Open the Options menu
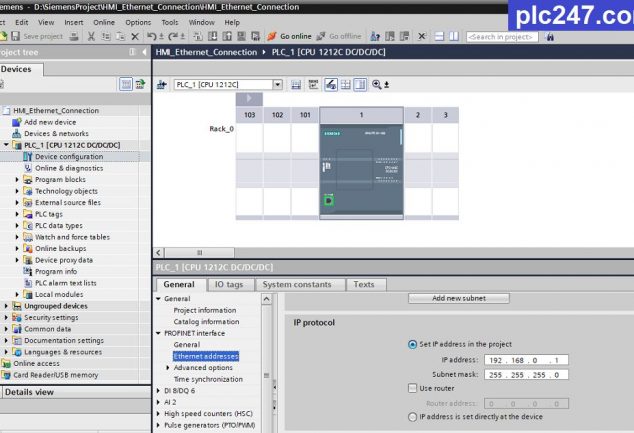634x433 pixels. pyautogui.click(x=138, y=22)
